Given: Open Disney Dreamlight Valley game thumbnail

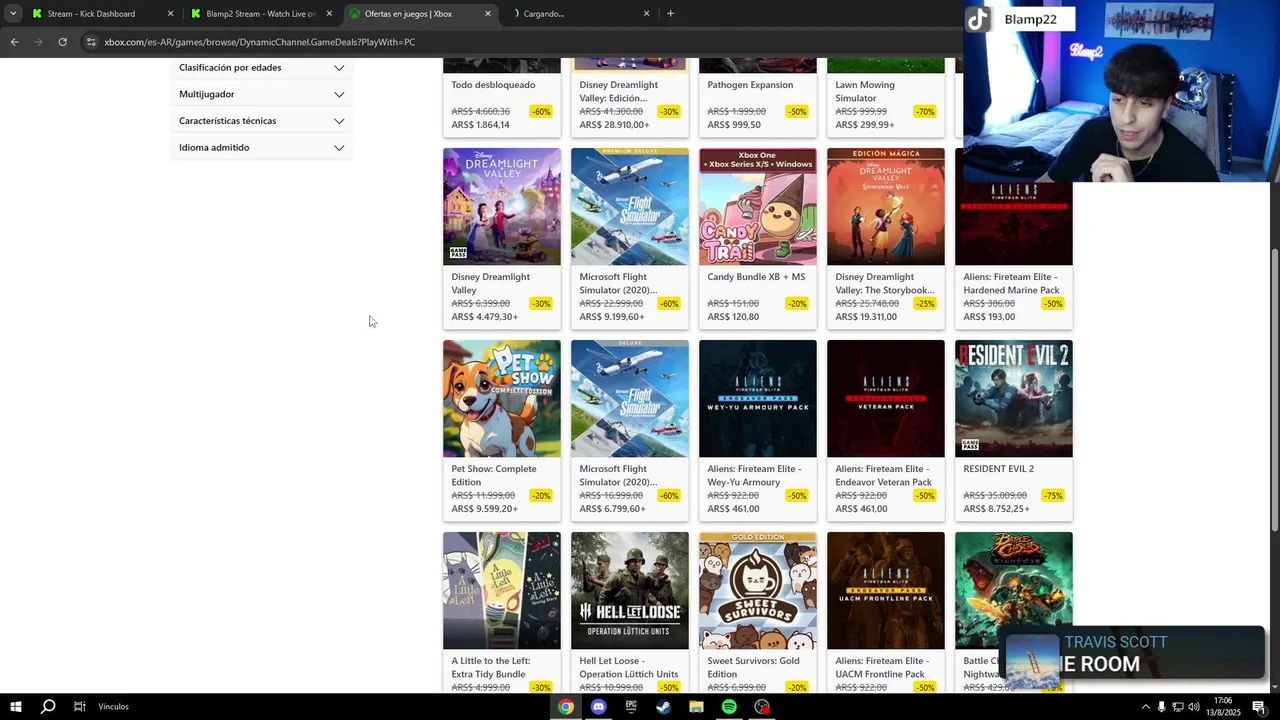Looking at the screenshot, I should point(502,207).
